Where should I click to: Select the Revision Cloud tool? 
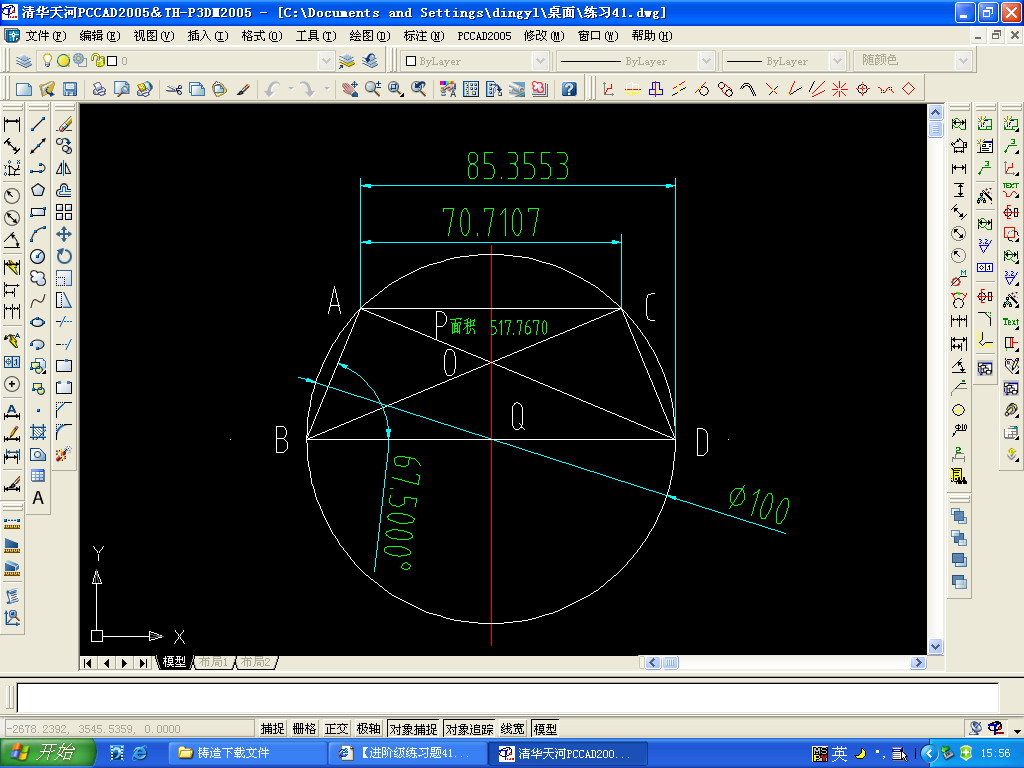[38, 278]
